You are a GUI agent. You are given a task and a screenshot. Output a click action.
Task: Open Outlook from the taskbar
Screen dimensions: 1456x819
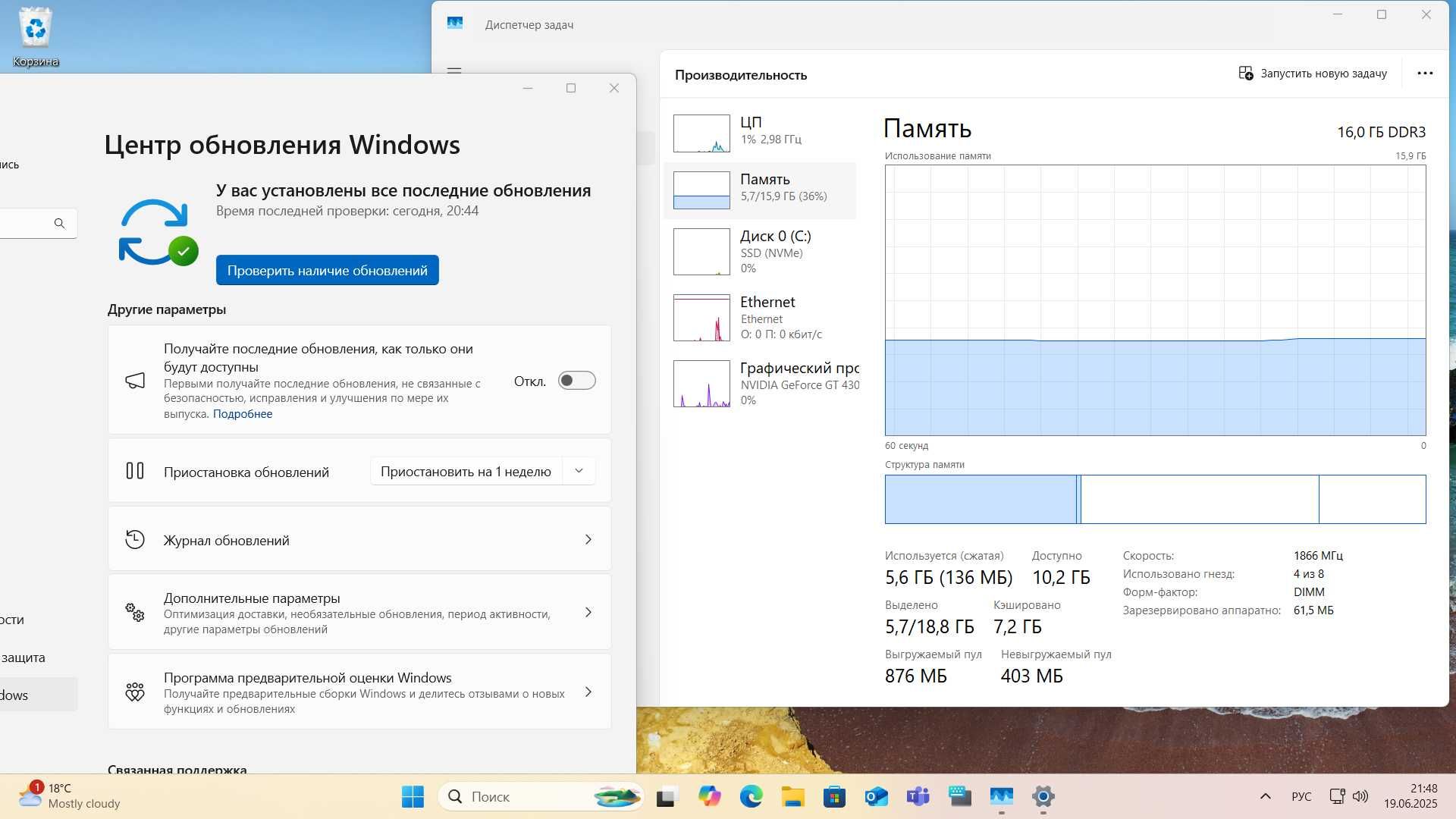point(877,796)
